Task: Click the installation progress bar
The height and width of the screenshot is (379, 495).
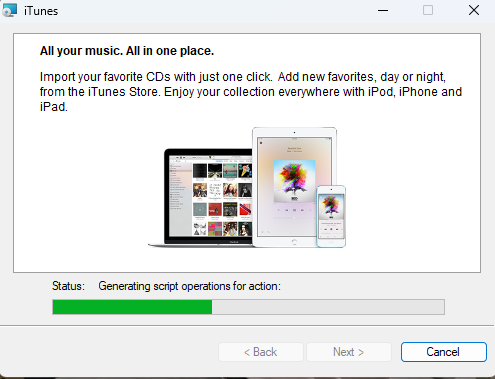Action: click(248, 307)
